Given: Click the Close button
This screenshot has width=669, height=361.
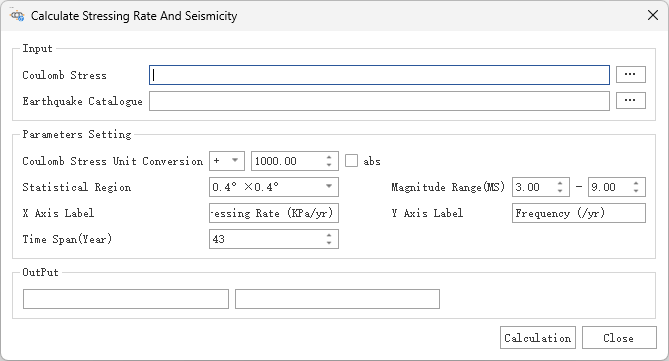Looking at the screenshot, I should pyautogui.click(x=619, y=338).
